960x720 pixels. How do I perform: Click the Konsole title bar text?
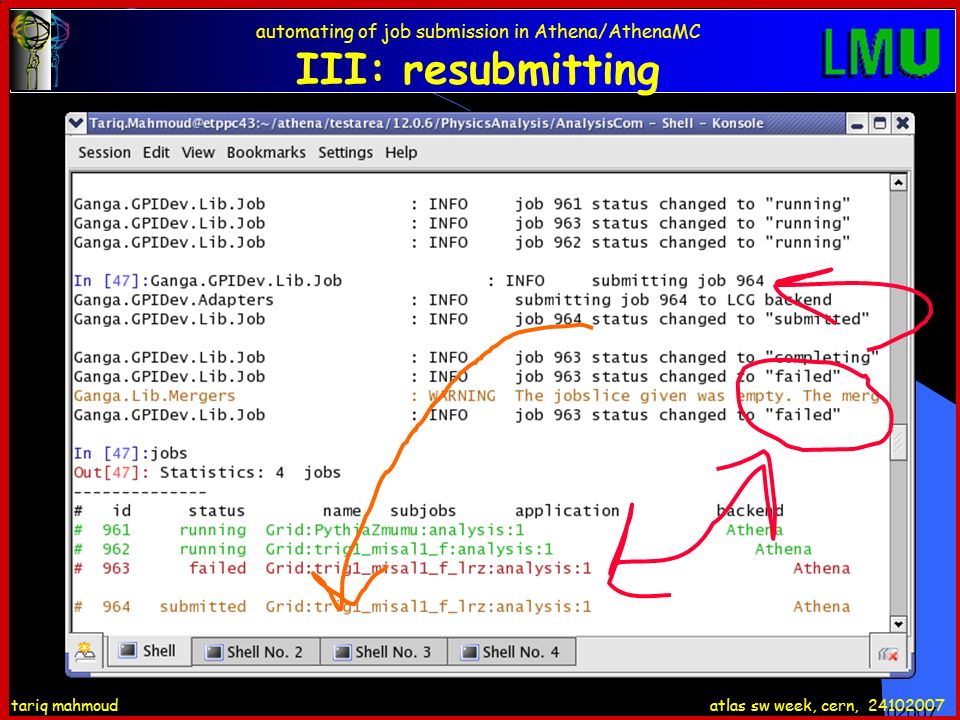427,123
